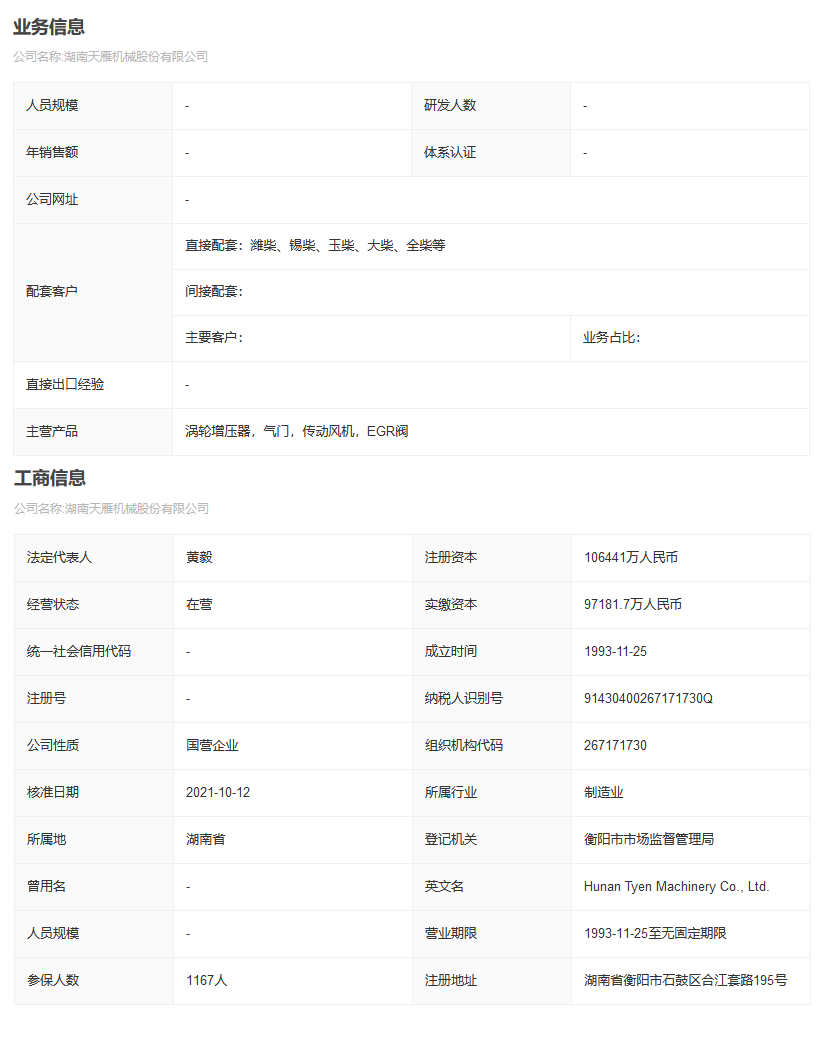Click the 曾用名 label cell
The width and height of the screenshot is (826, 1050).
point(93,887)
